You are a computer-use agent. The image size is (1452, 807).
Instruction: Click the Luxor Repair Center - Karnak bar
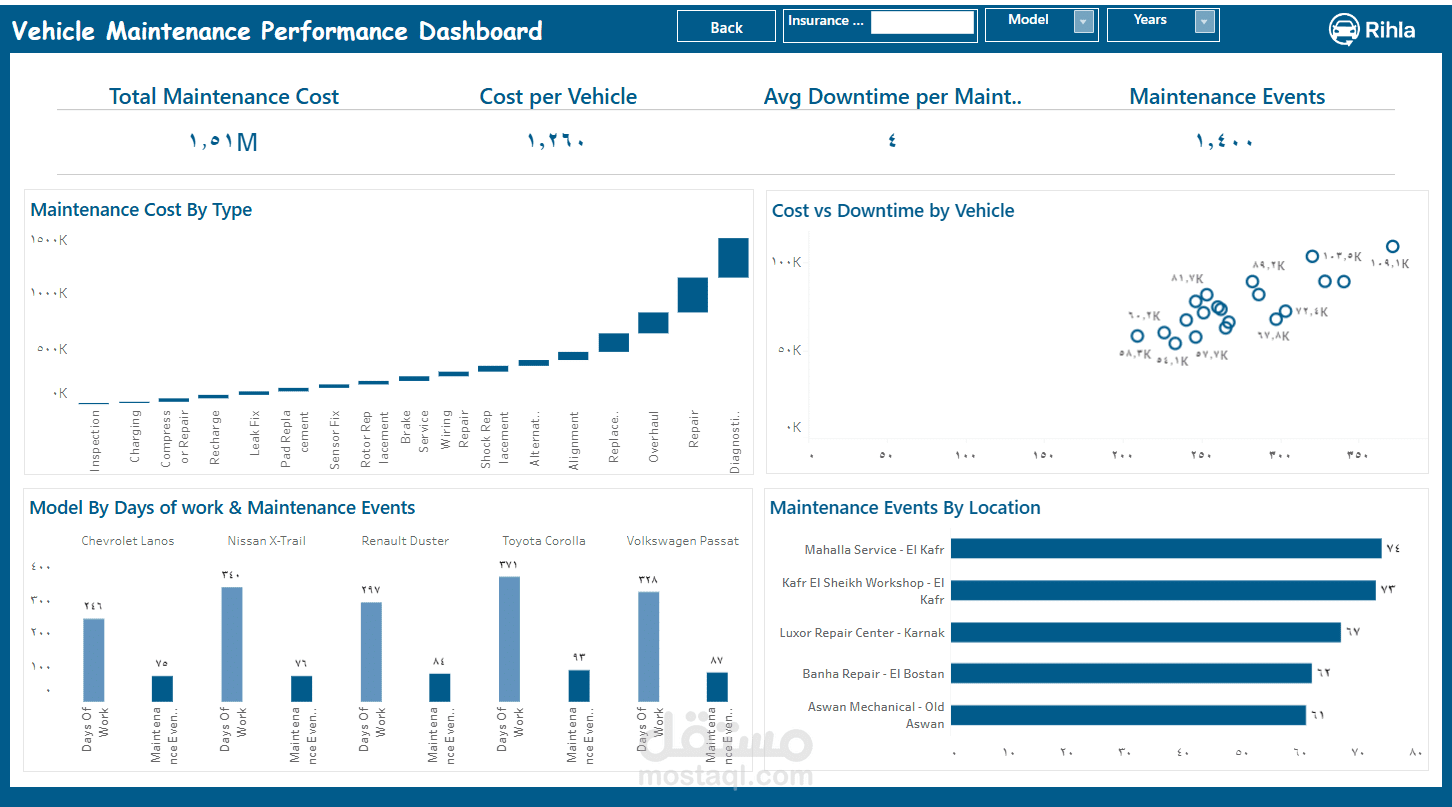click(x=1146, y=632)
